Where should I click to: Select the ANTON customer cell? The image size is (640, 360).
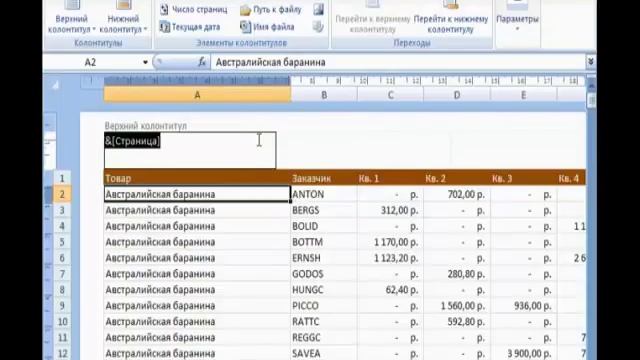point(324,194)
